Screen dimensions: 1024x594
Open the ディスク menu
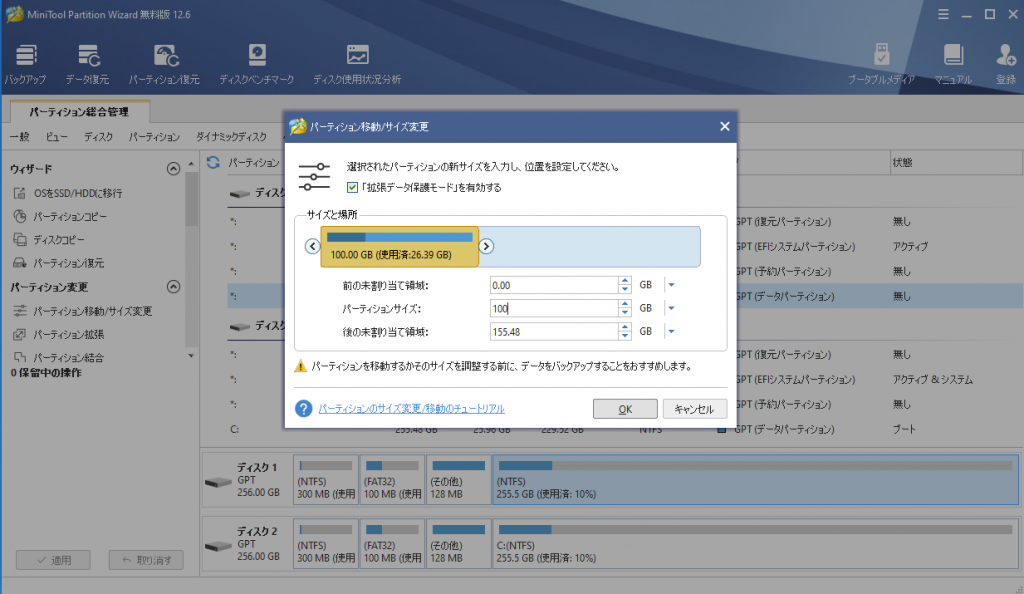tap(98, 136)
